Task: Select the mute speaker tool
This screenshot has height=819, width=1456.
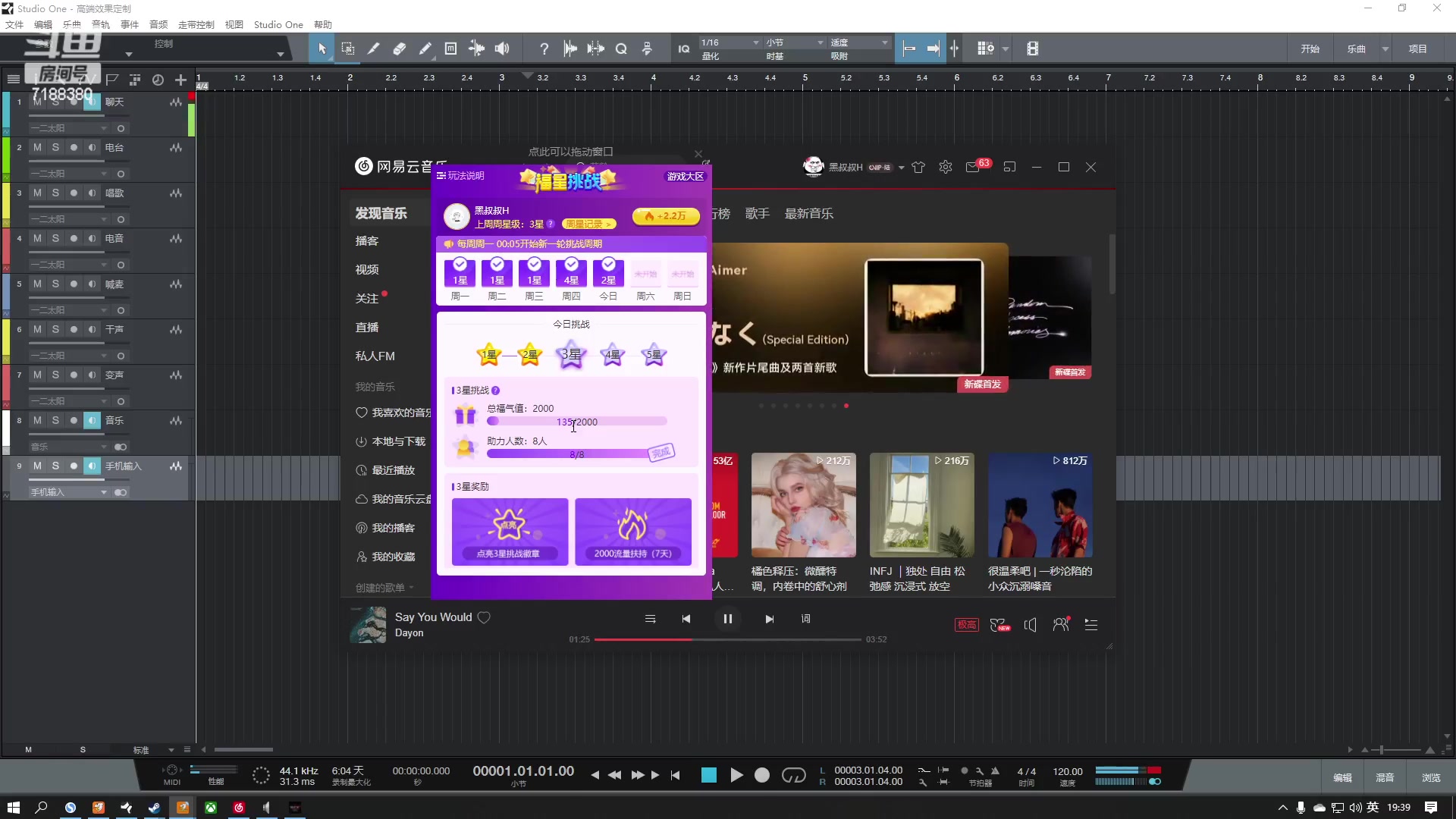Action: (x=502, y=49)
